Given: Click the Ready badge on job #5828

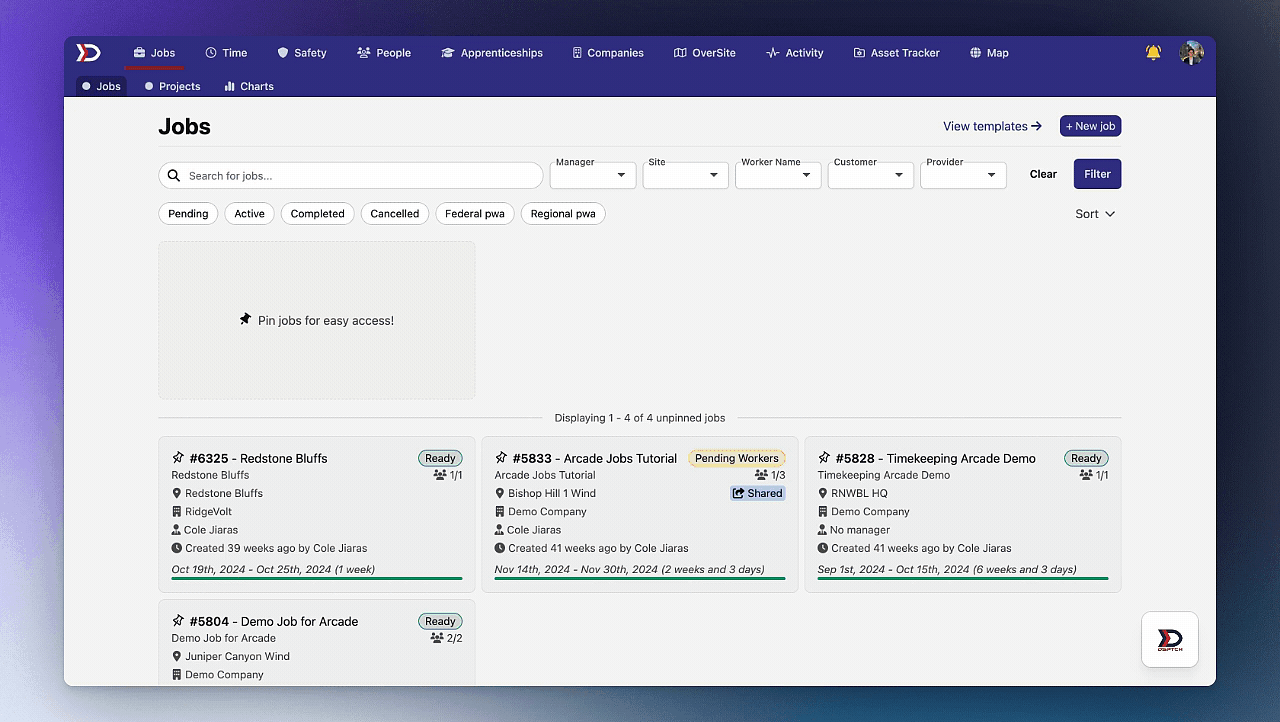Looking at the screenshot, I should [x=1086, y=458].
